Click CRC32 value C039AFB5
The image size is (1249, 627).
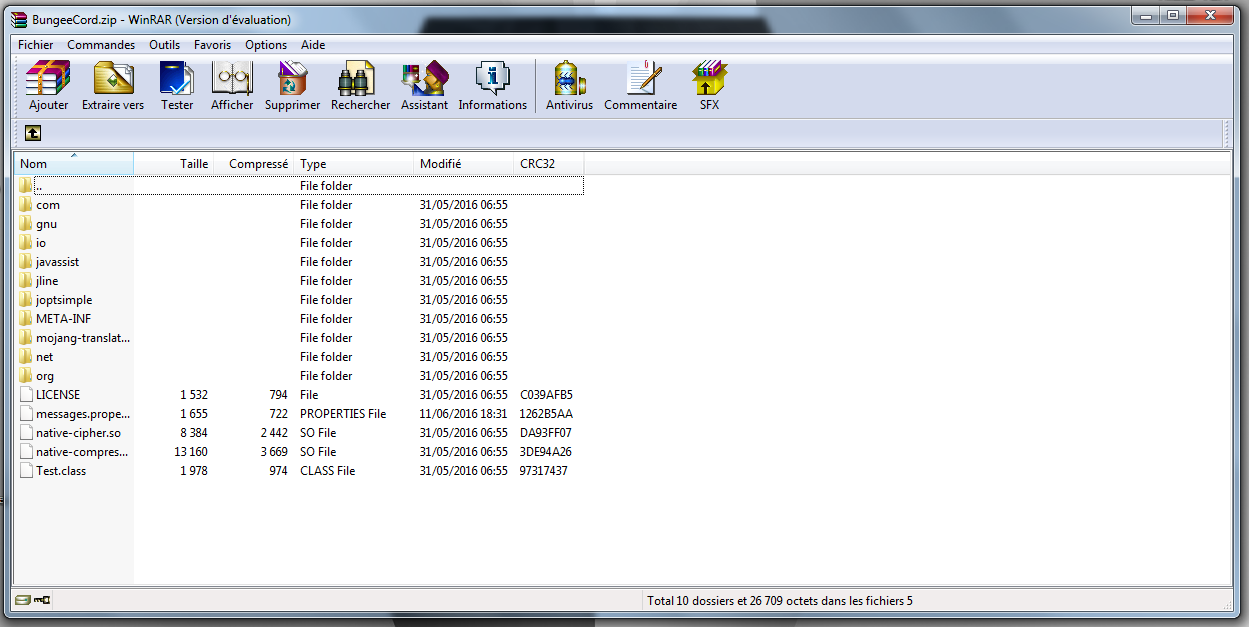pyautogui.click(x=546, y=394)
